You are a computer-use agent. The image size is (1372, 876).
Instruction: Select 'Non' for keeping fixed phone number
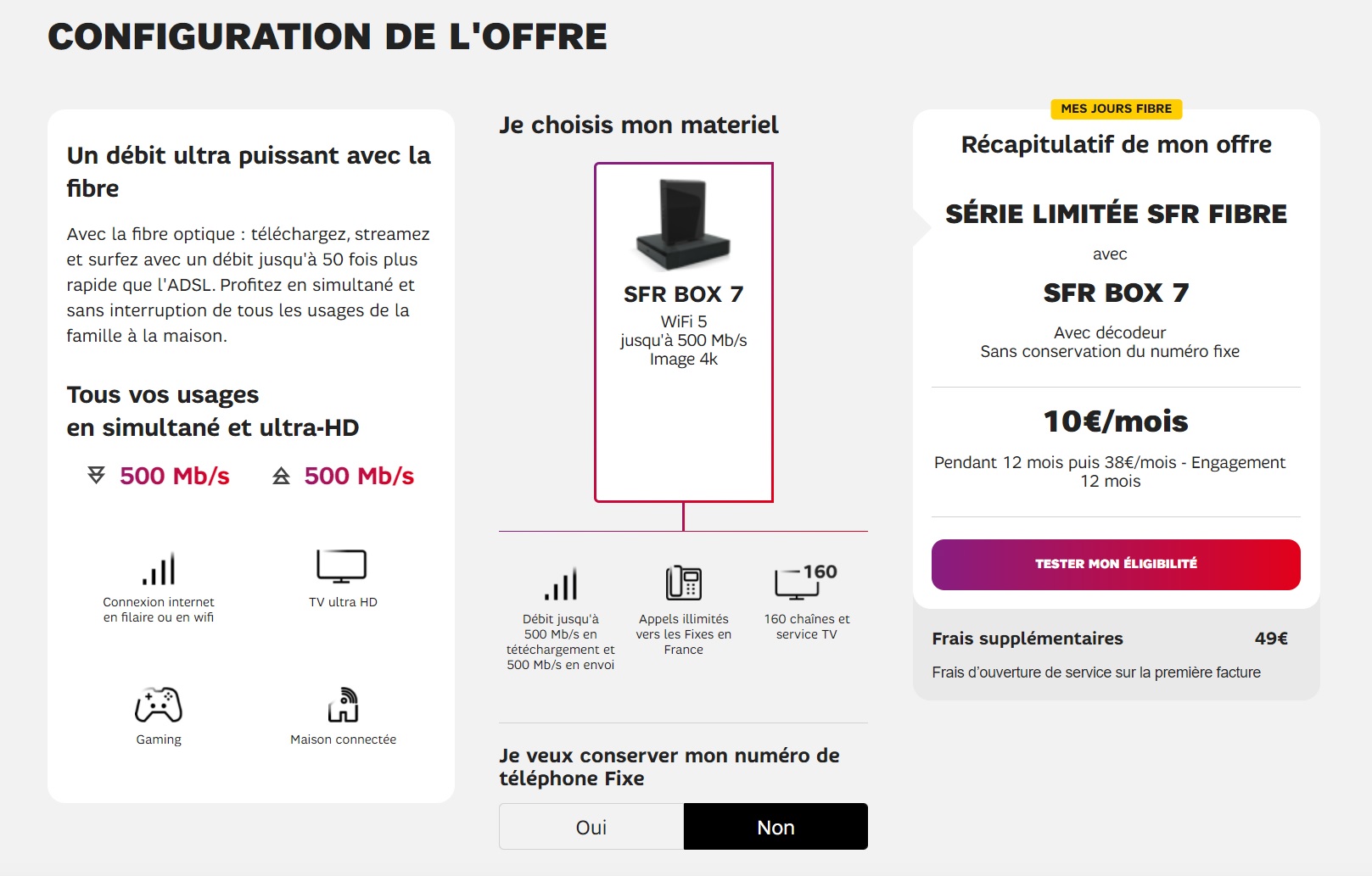pos(775,826)
